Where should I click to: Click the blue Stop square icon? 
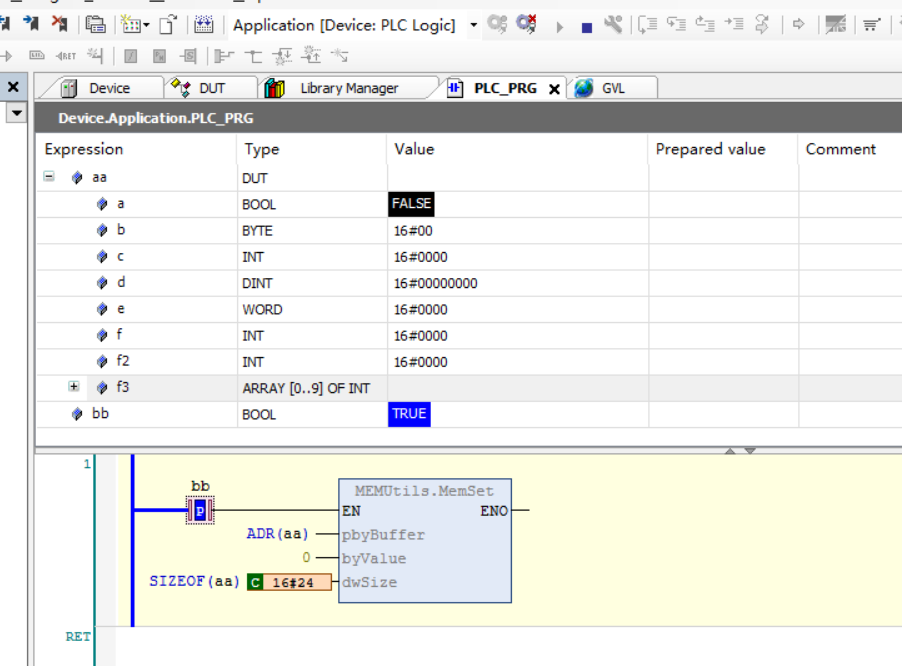click(587, 28)
